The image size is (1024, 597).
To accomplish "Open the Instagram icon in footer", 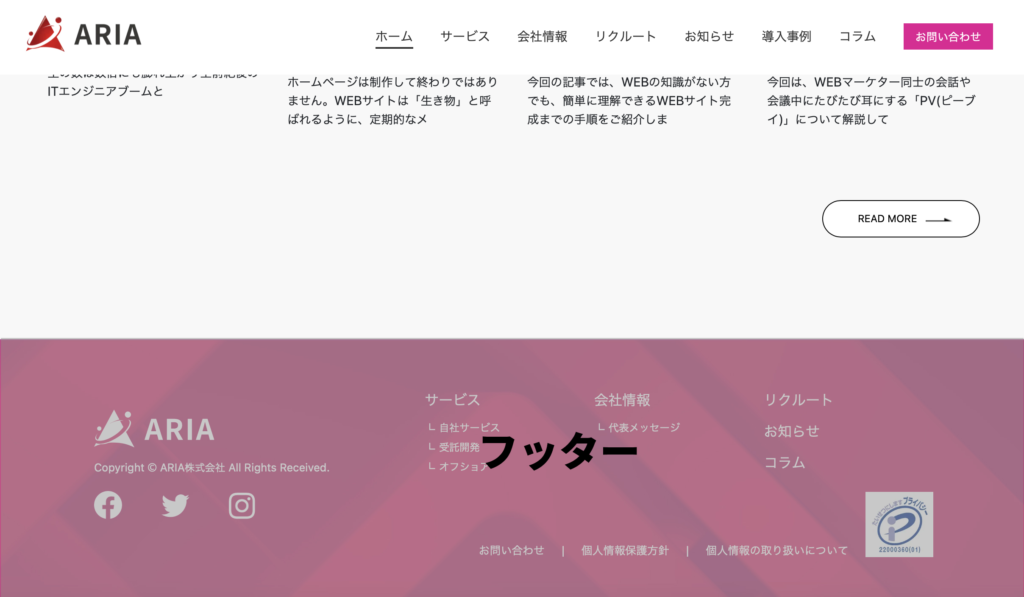I will [242, 506].
